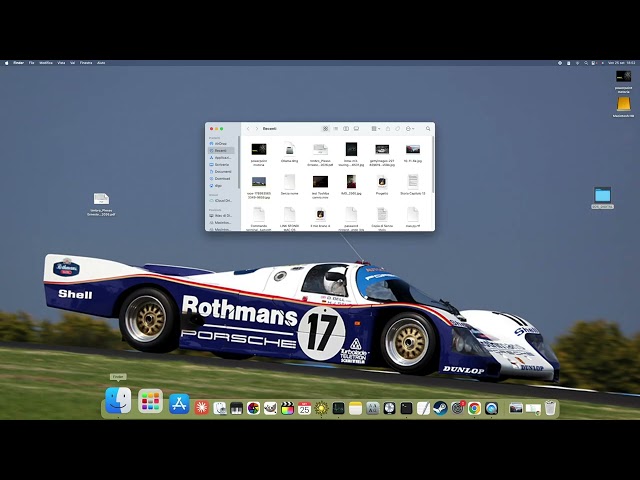
Task: Open Finder from the Dock
Action: (x=118, y=400)
